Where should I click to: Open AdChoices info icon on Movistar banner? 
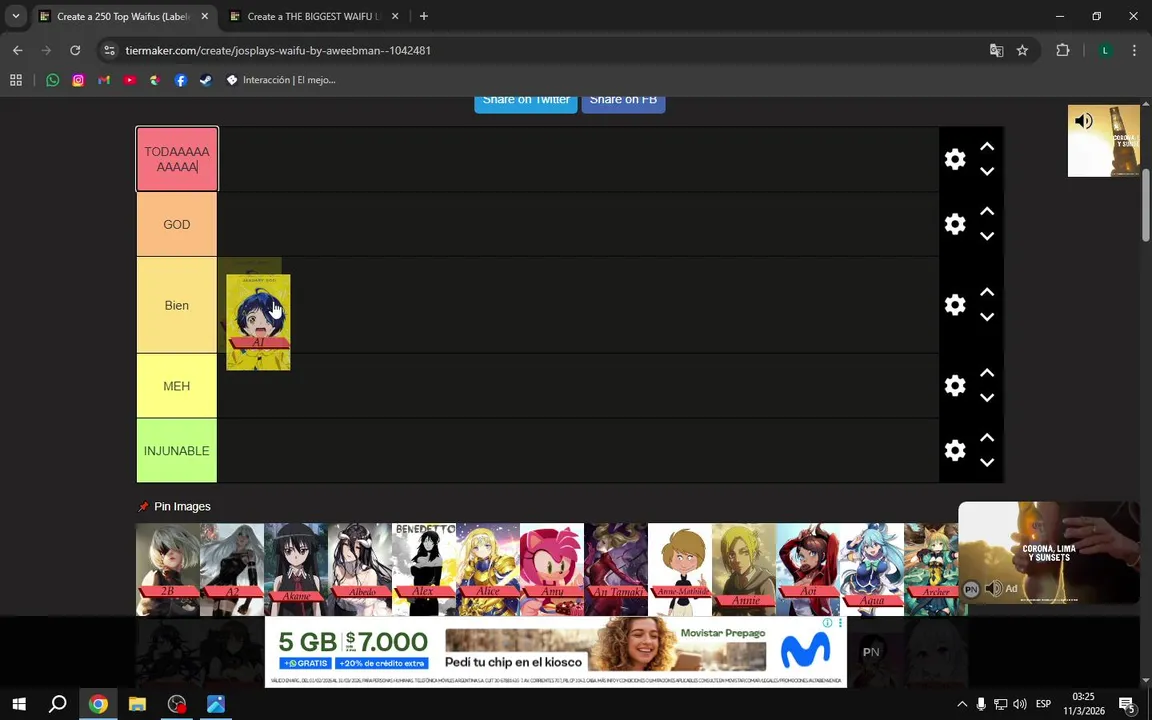(827, 623)
